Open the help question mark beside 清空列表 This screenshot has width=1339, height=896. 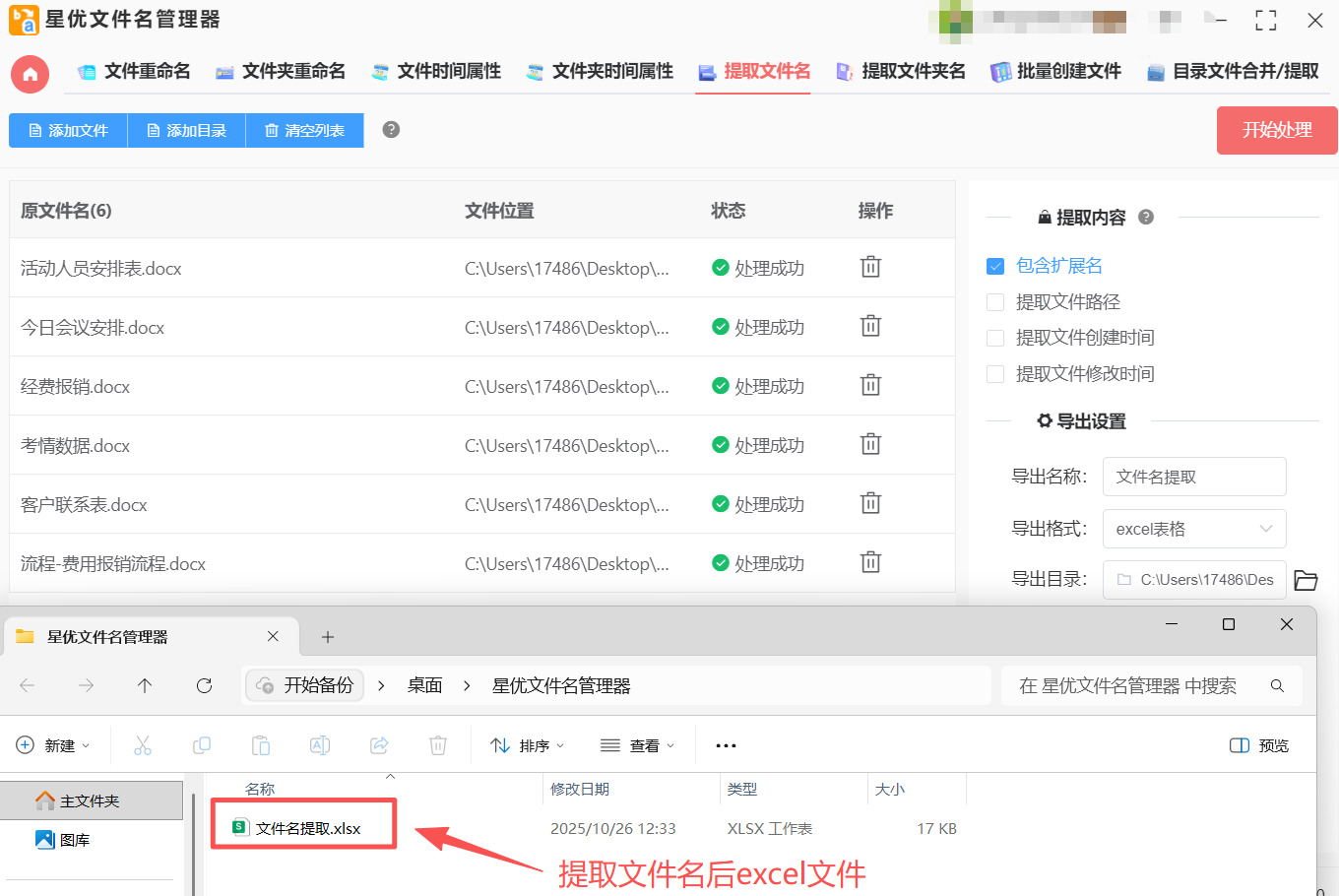point(391,130)
